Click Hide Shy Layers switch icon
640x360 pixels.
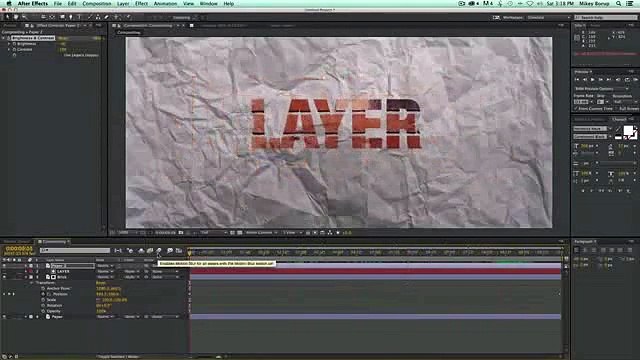pos(141,251)
